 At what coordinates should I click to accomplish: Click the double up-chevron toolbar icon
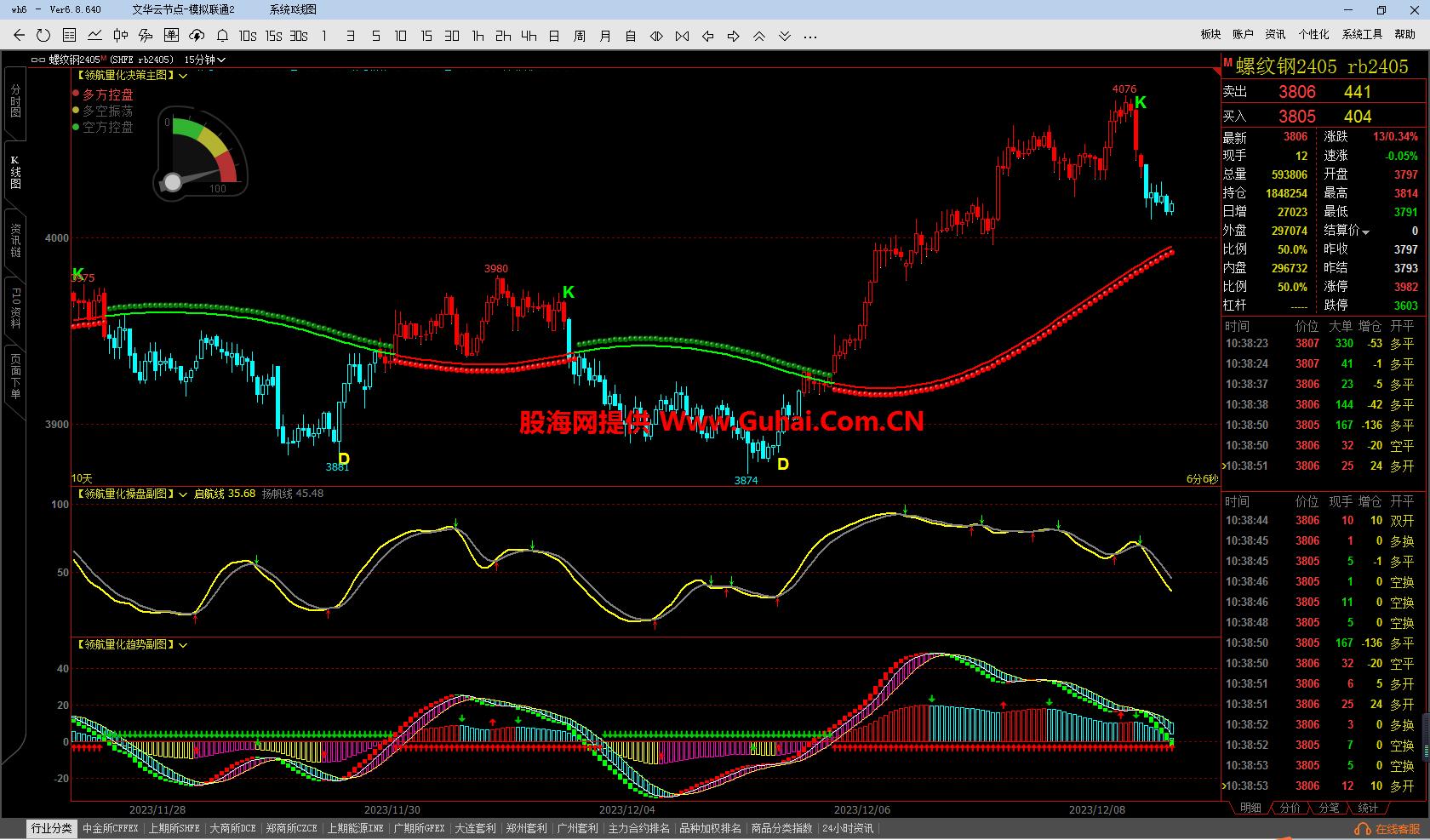point(759,36)
